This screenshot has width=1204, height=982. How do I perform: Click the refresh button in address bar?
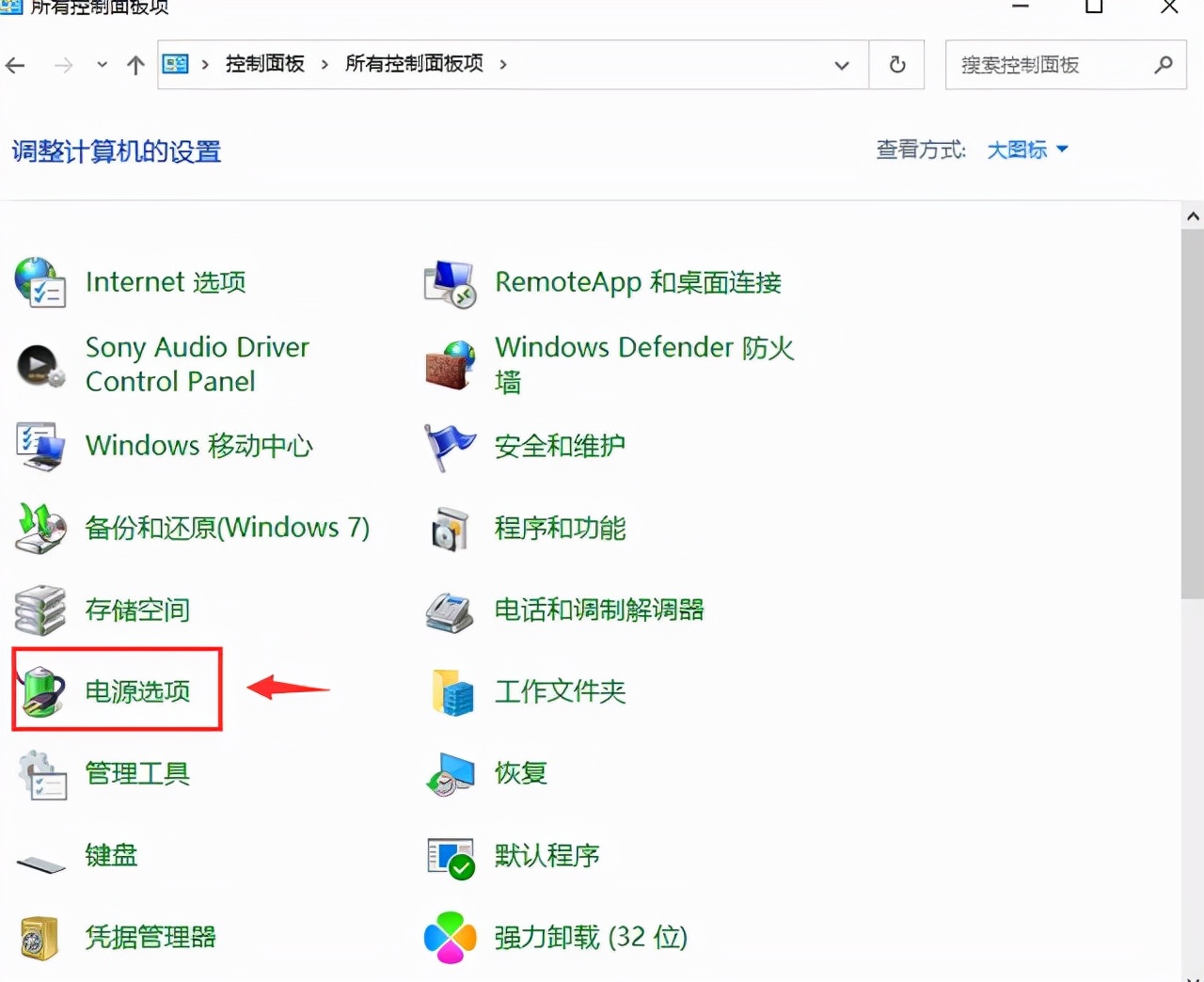(895, 65)
